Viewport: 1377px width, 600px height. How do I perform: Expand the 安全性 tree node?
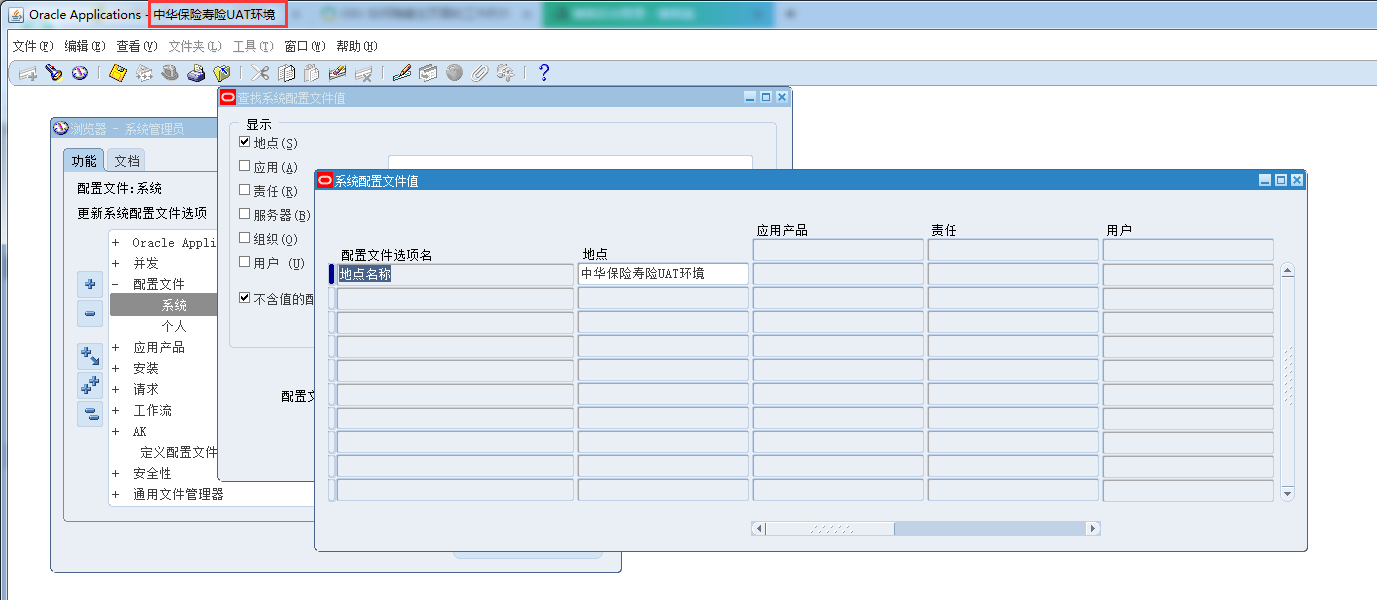tap(115, 473)
